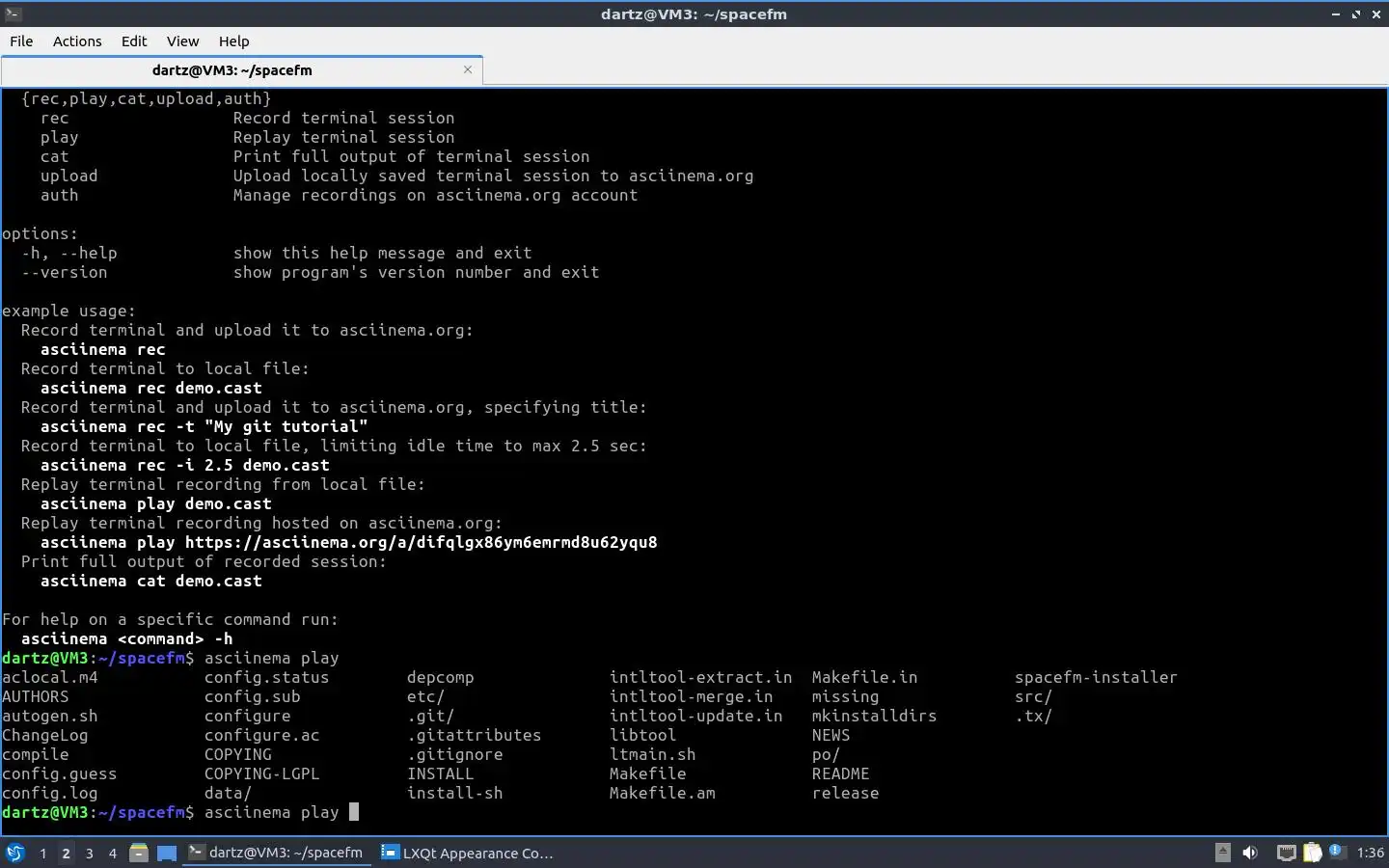Click file name intltool-extract.in
The width and height of the screenshot is (1389, 868).
701,677
